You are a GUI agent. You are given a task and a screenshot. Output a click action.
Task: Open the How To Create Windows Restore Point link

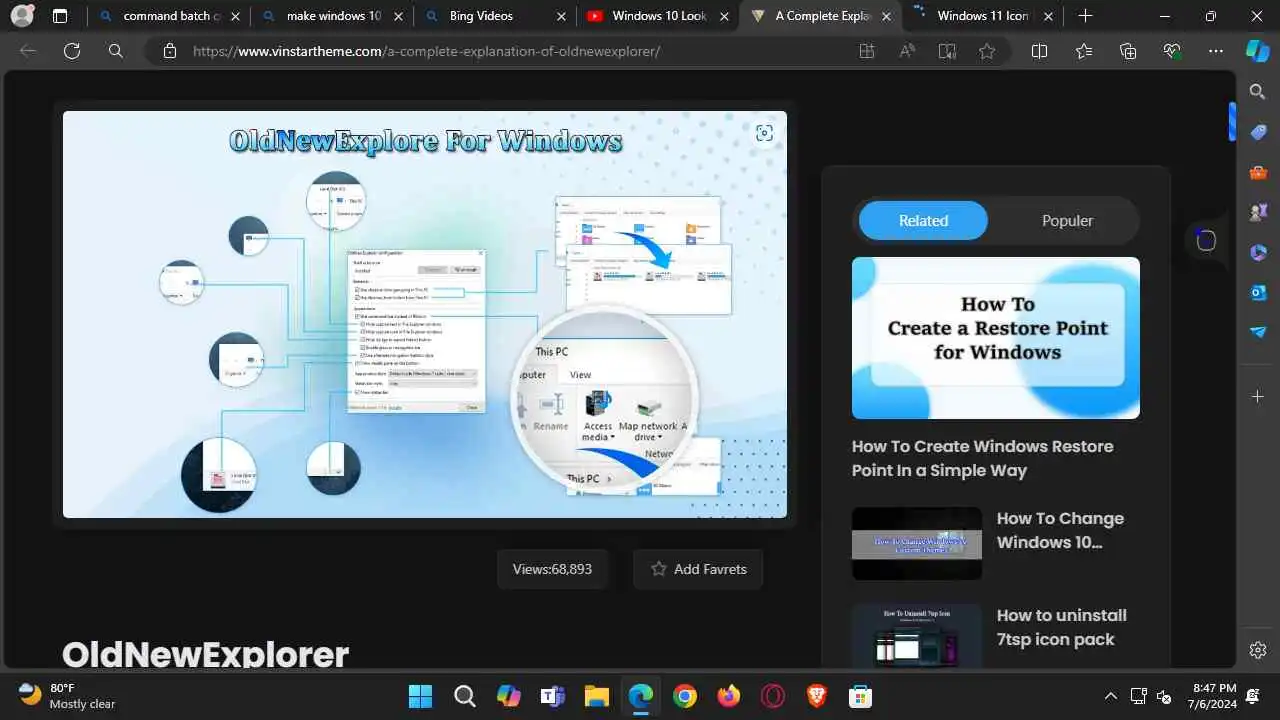tap(982, 458)
